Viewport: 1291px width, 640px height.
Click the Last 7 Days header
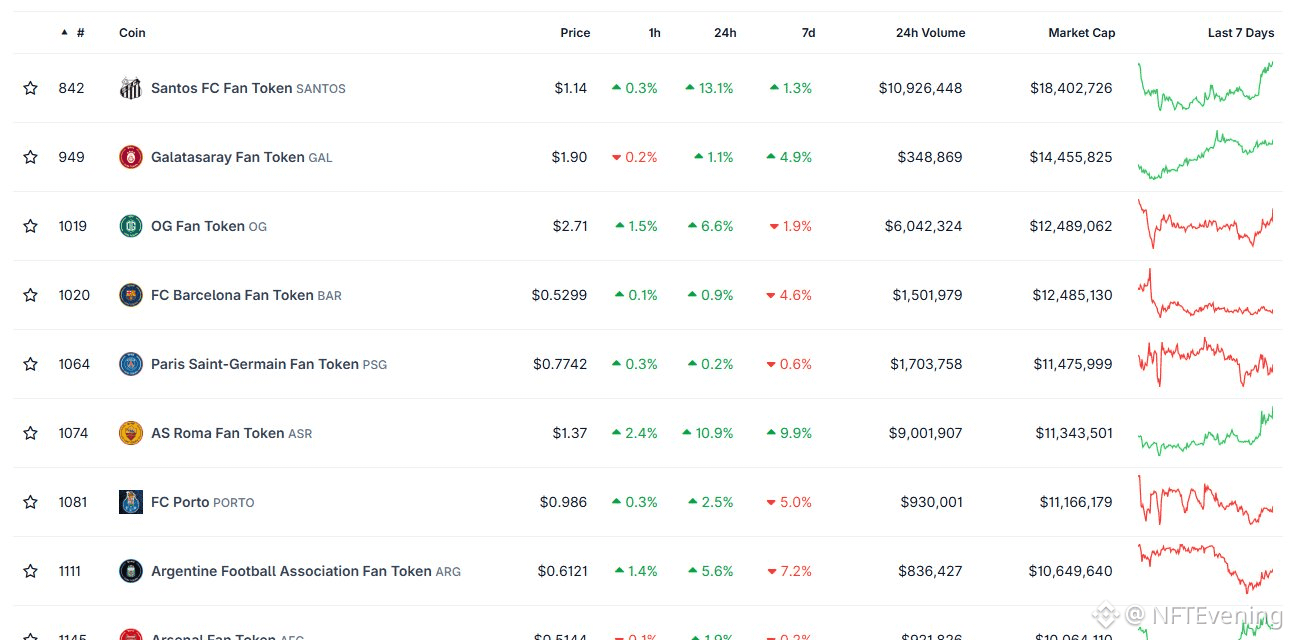click(x=1241, y=33)
